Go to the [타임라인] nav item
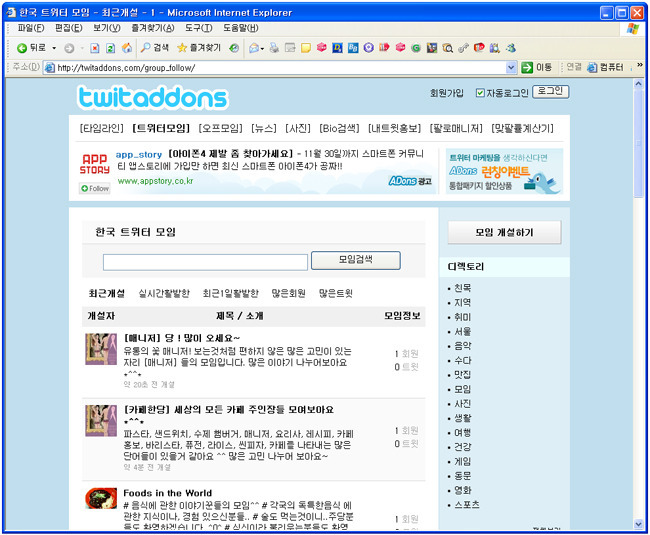Screen dimensions: 650x535 [102, 128]
